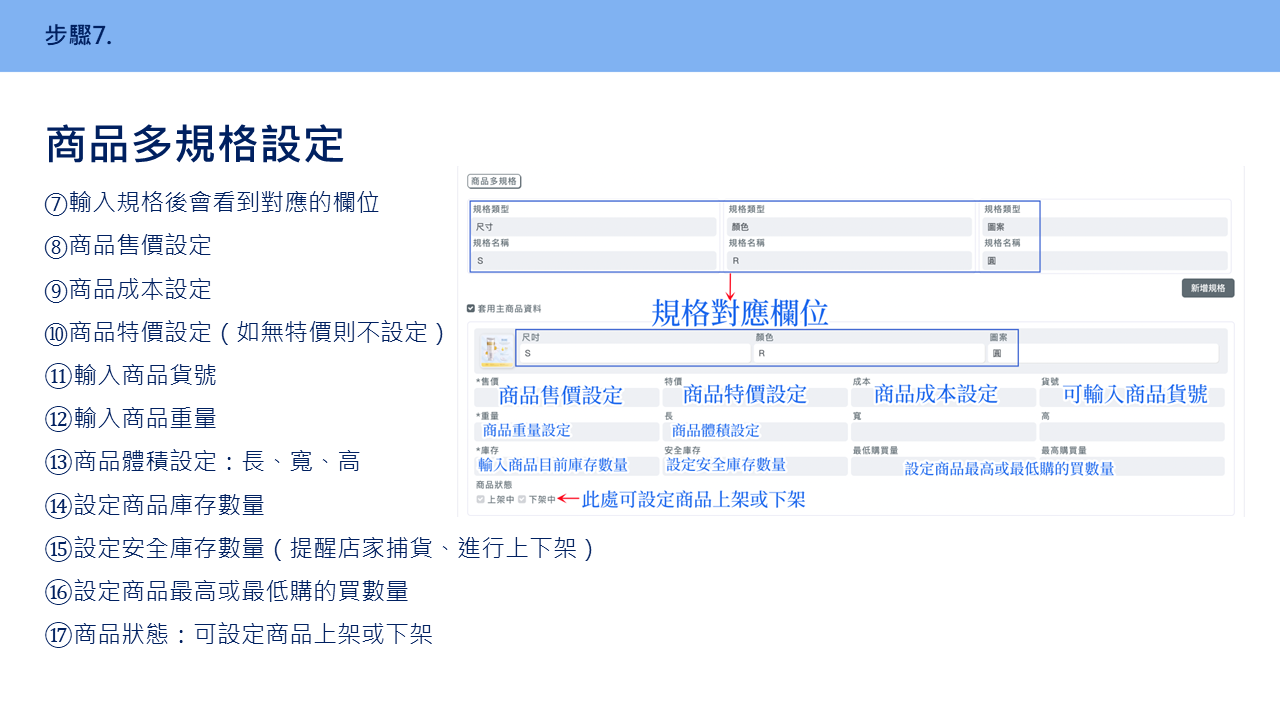
Task: Click the 步驟7. header text
Action: coord(78,36)
